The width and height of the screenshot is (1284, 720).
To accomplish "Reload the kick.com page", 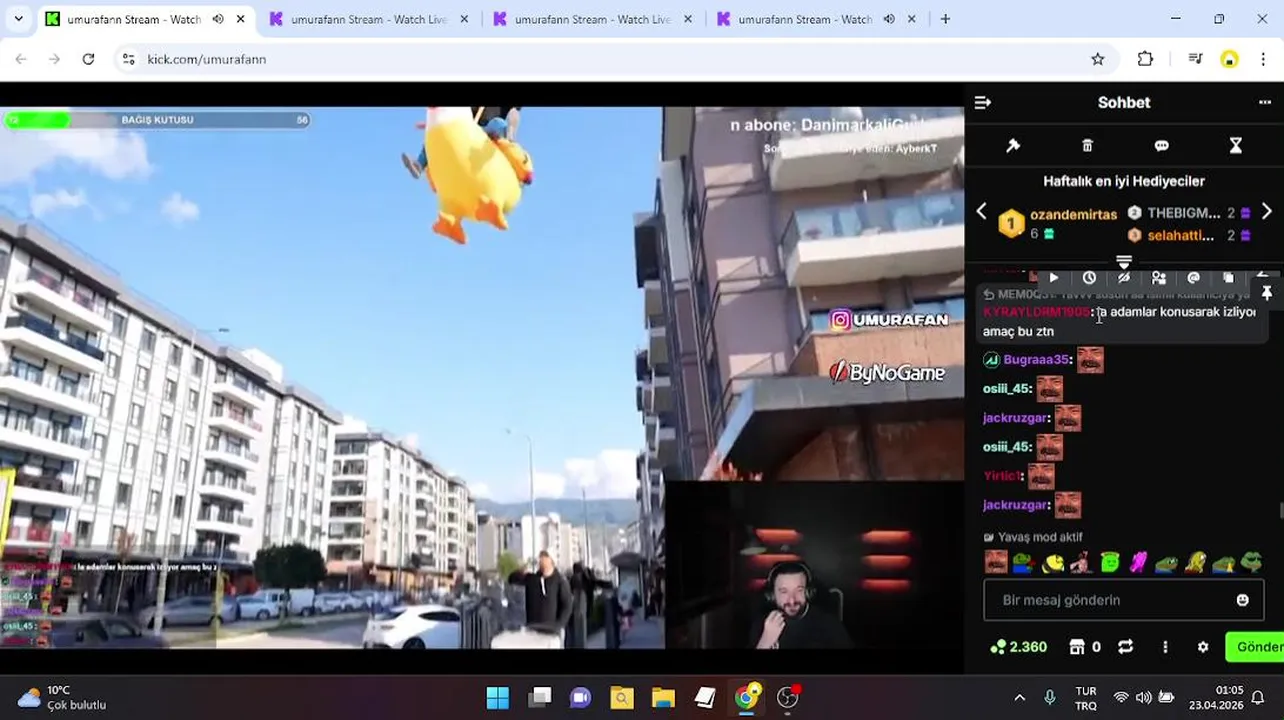I will click(x=88, y=59).
